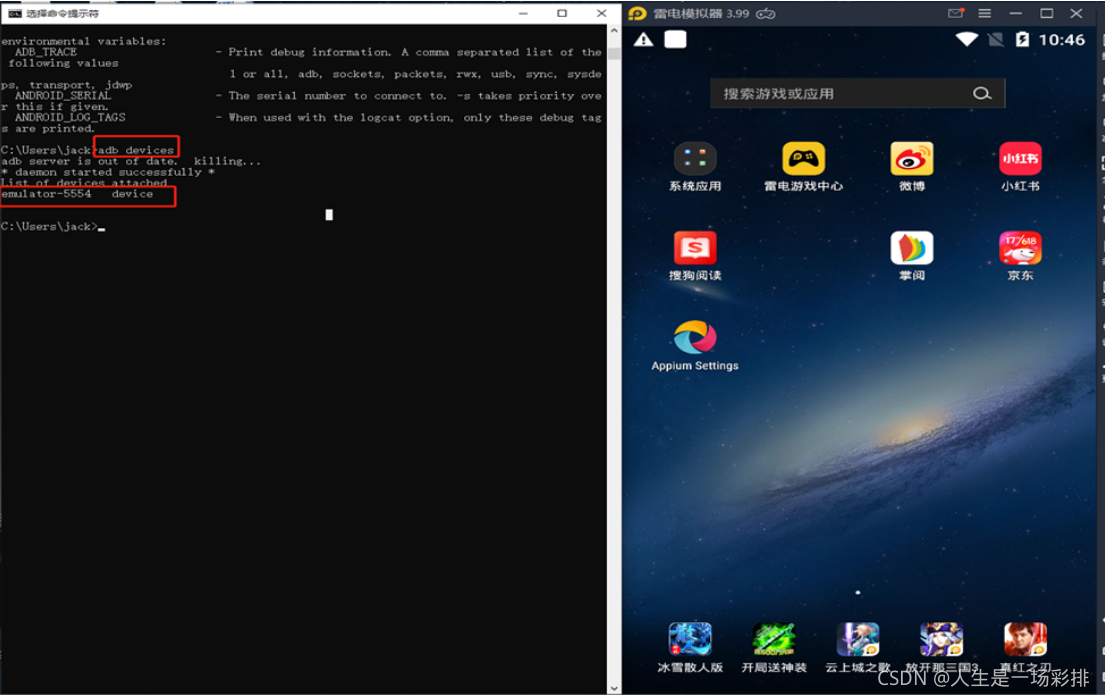This screenshot has height=697, width=1105.
Task: Click the command prompt window icon
Action: coord(14,13)
